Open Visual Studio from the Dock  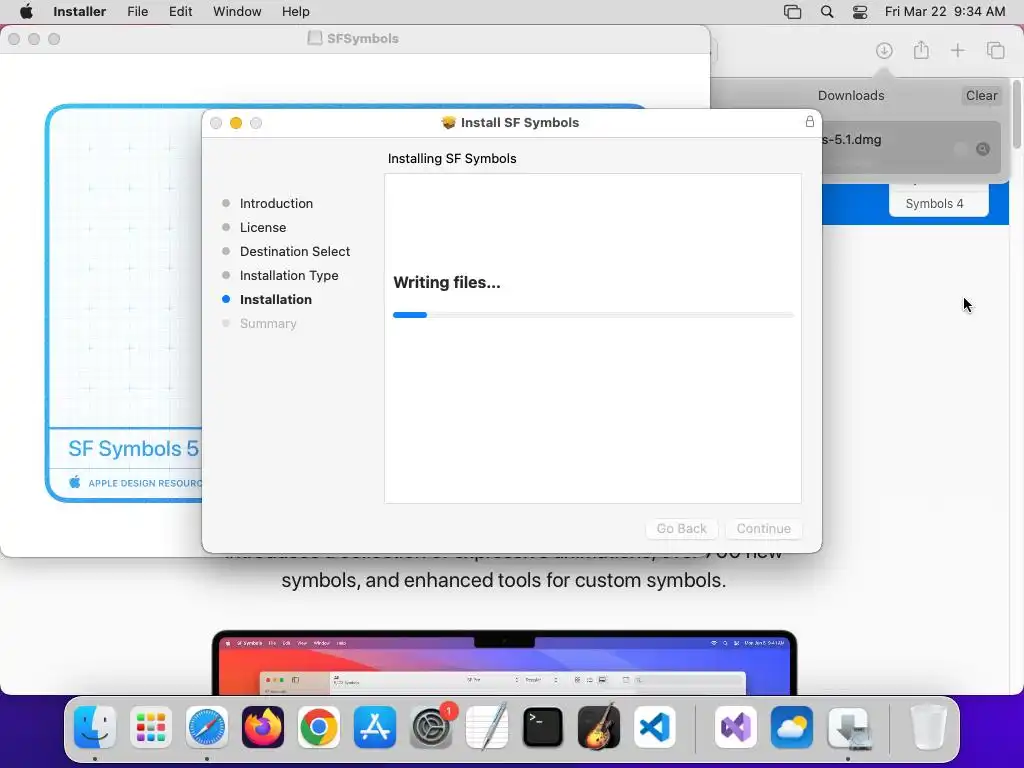736,727
